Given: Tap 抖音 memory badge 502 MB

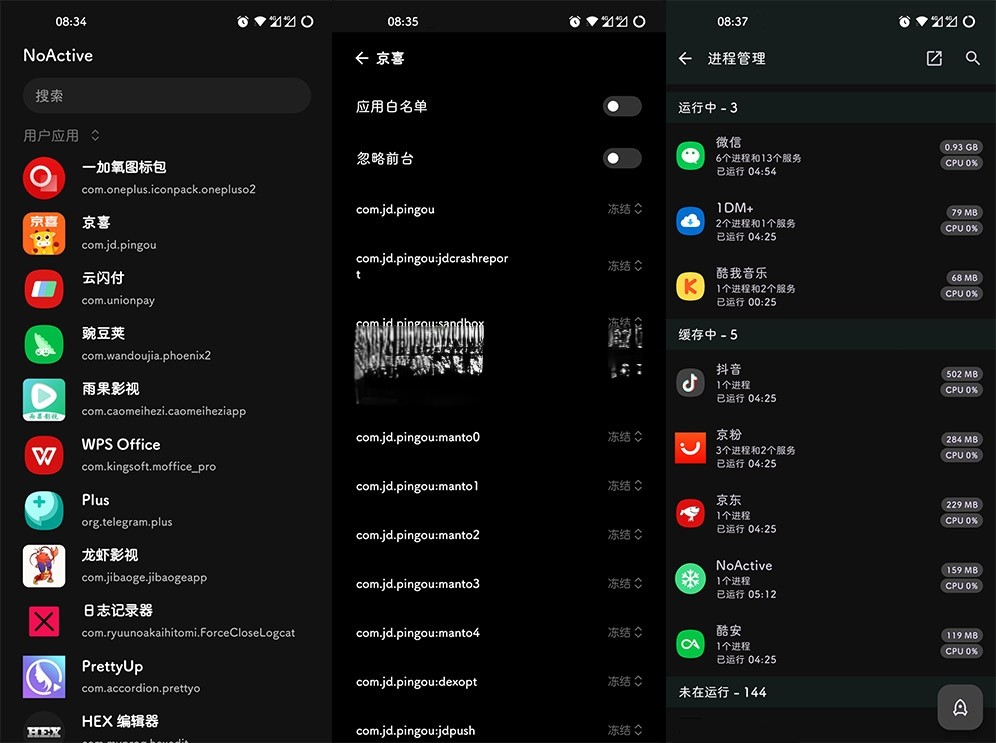Looking at the screenshot, I should click(x=962, y=374).
